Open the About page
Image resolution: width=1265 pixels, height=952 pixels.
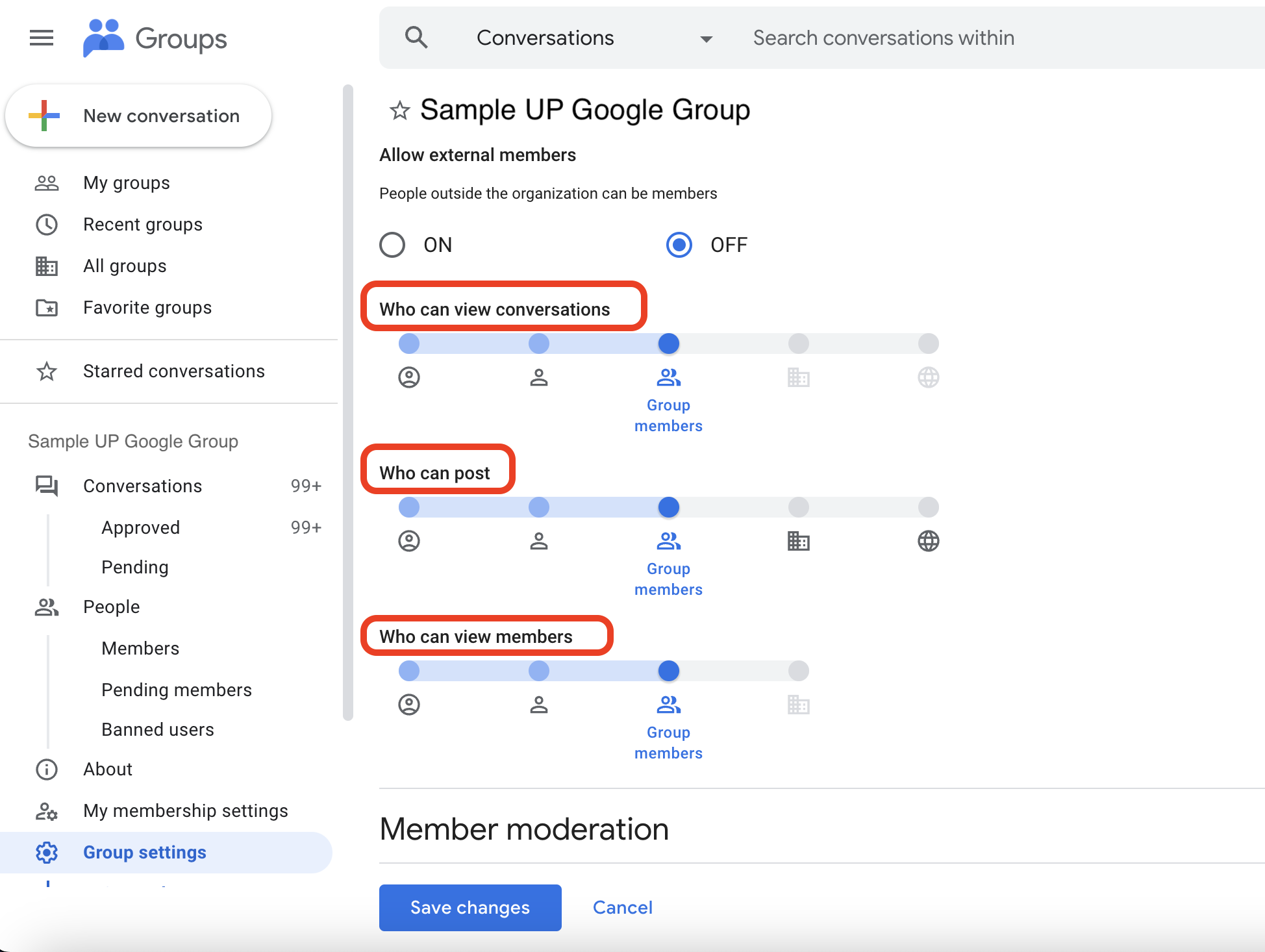pyautogui.click(x=108, y=770)
